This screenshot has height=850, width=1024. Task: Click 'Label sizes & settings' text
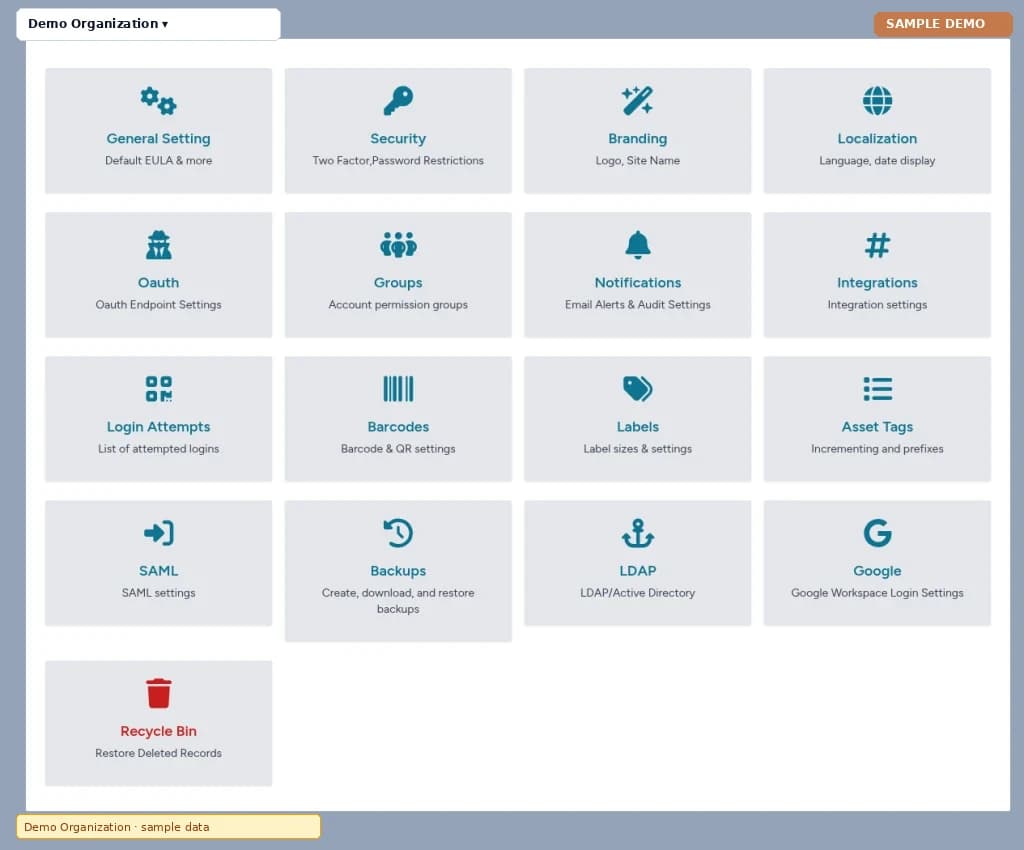(637, 449)
